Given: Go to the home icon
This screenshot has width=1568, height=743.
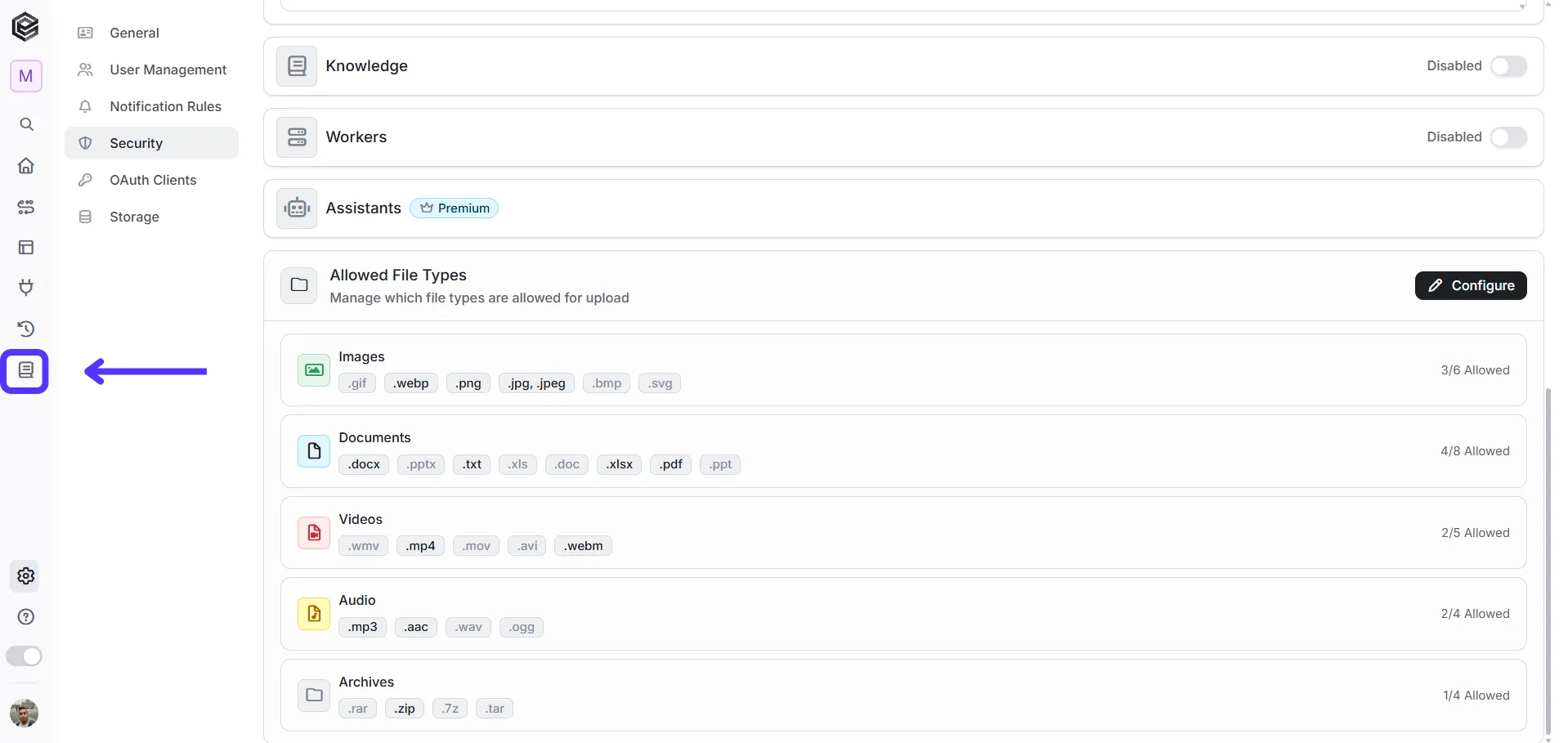Looking at the screenshot, I should (x=26, y=166).
